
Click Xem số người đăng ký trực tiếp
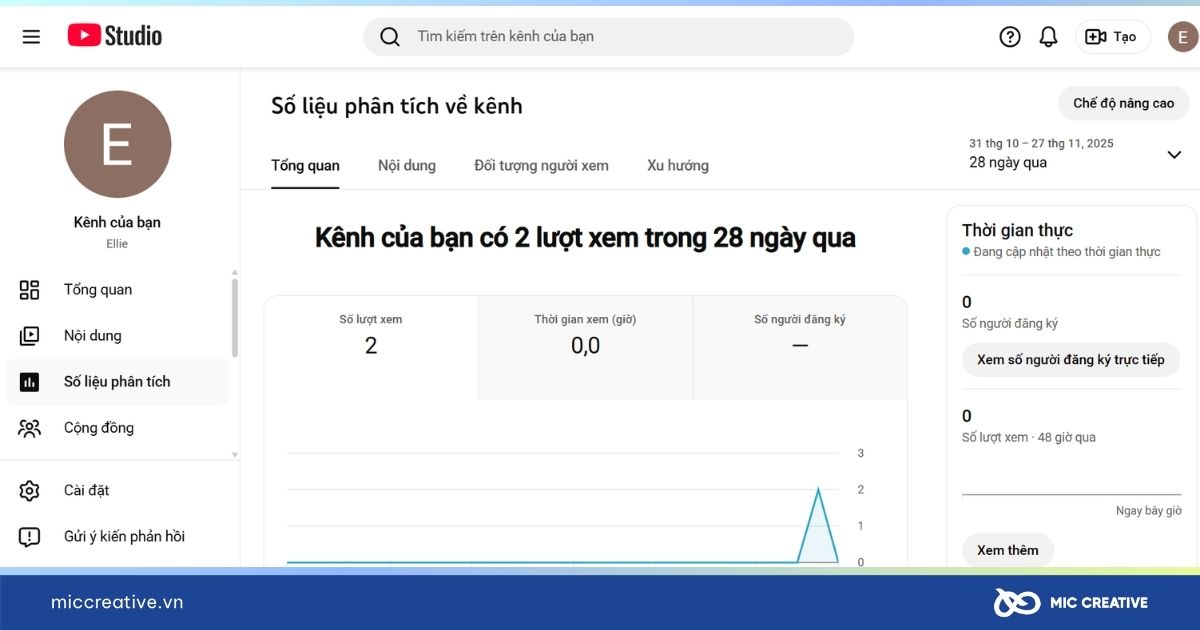(x=1070, y=360)
